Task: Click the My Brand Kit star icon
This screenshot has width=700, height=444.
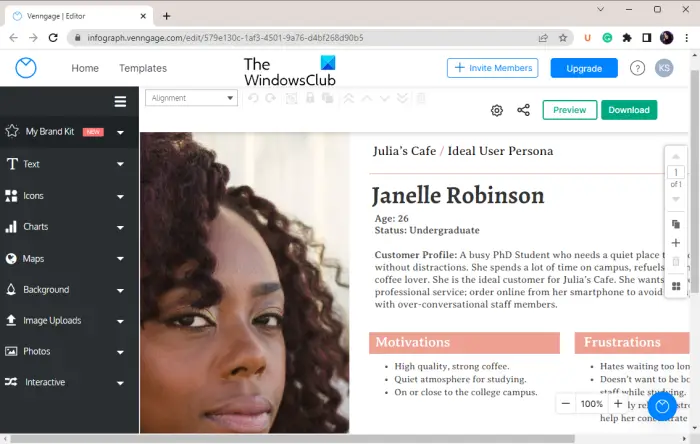Action: pyautogui.click(x=12, y=131)
